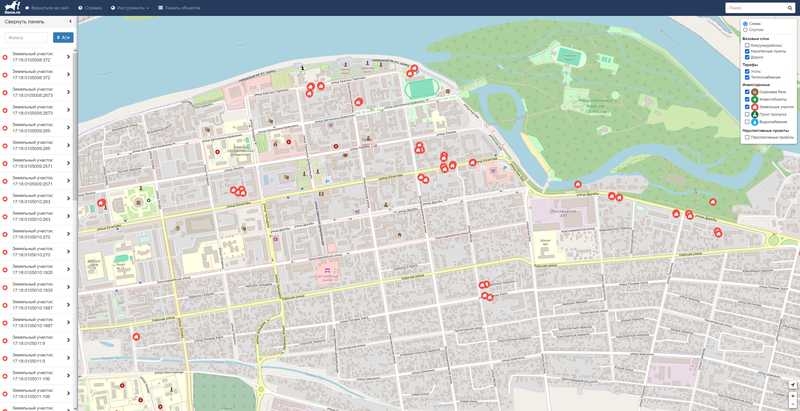Click the site logo in the top-left corner
This screenshot has height=411, width=800.
12,7
